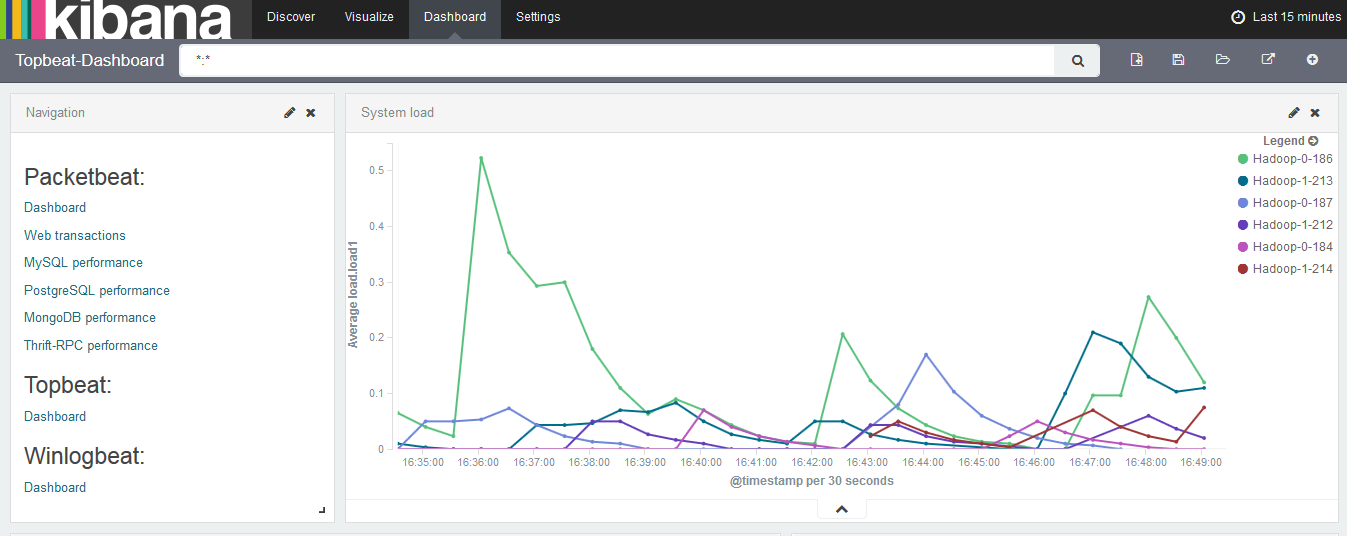Select Hadoop-0-184 legend entry

(1285, 247)
